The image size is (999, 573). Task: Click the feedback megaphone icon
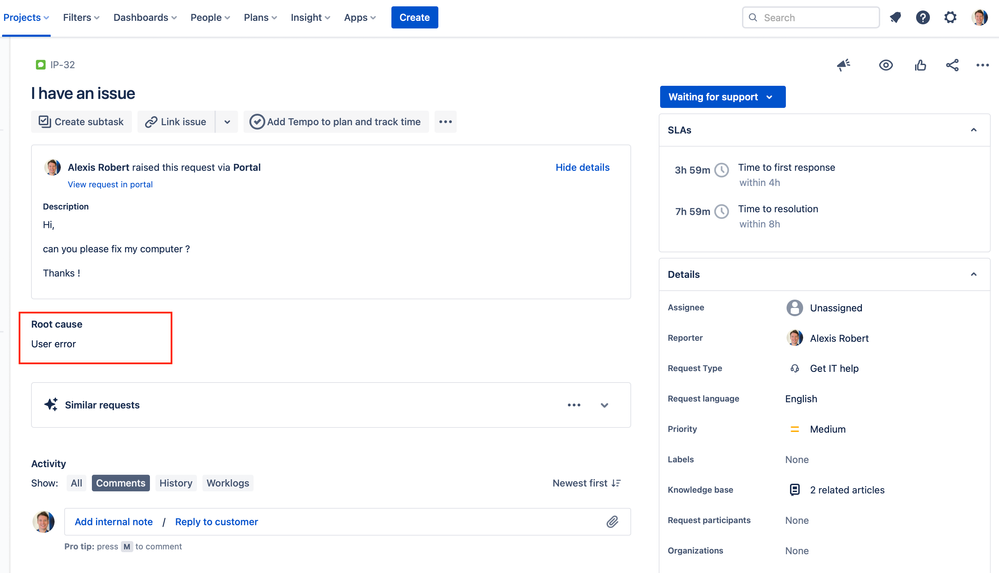coord(844,65)
